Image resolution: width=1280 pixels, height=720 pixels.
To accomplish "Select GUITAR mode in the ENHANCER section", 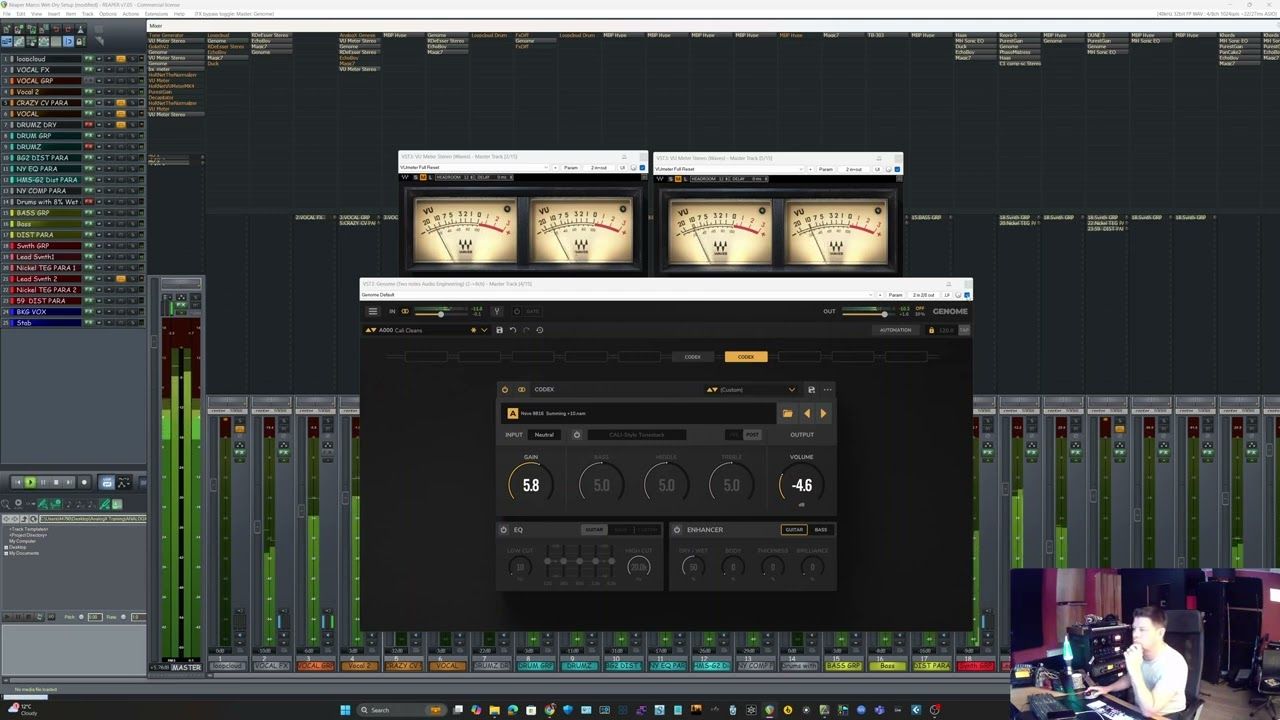I will point(794,530).
